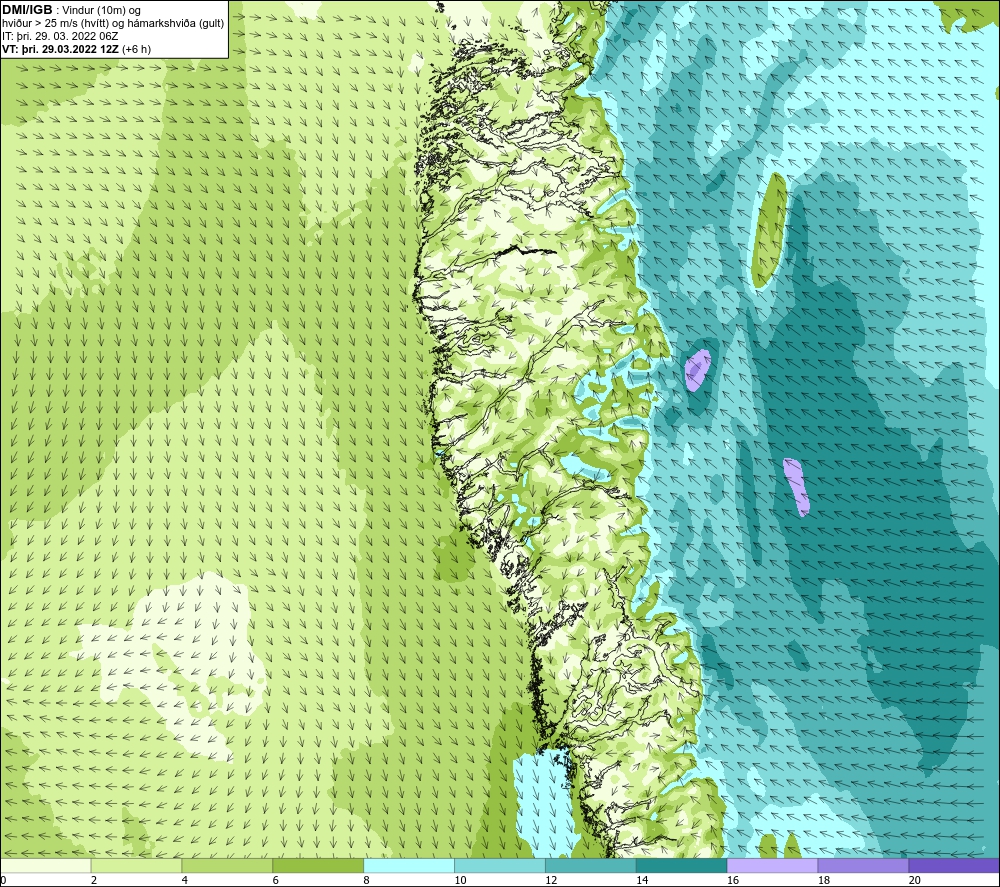
Task: Click the legend label "14"
Action: [x=642, y=880]
